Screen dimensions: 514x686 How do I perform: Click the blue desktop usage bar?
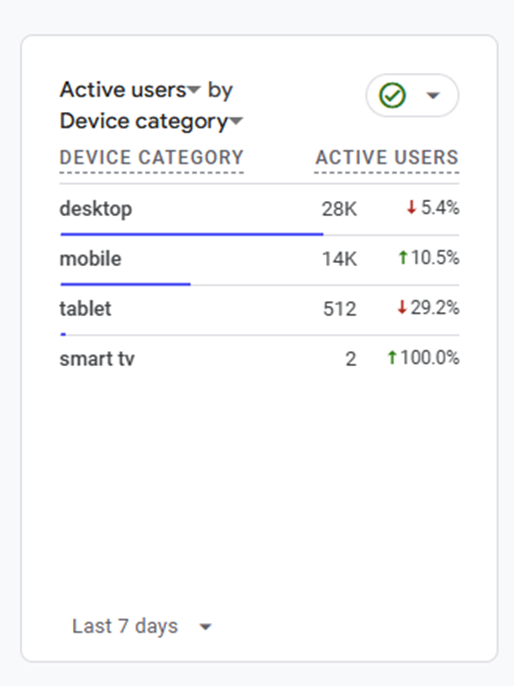(192, 234)
